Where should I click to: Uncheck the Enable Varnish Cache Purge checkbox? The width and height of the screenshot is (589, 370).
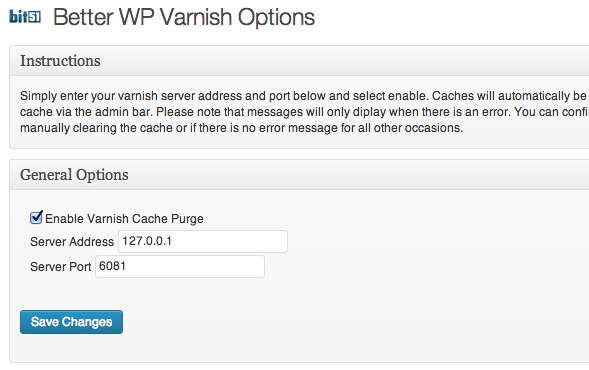point(36,218)
